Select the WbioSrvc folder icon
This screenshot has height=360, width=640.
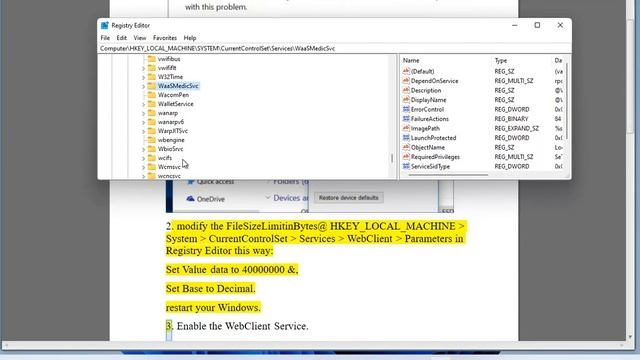click(151, 149)
